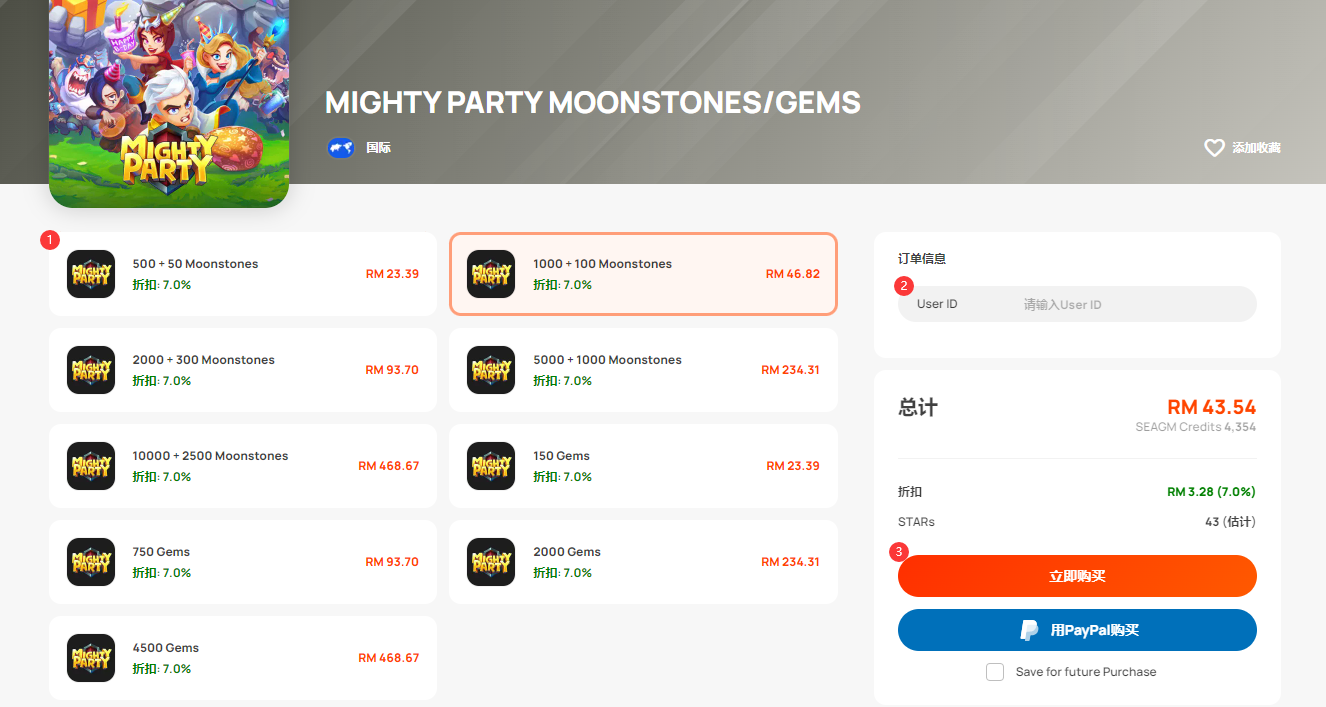Enable the Save for future Purchase checkbox

pos(995,672)
